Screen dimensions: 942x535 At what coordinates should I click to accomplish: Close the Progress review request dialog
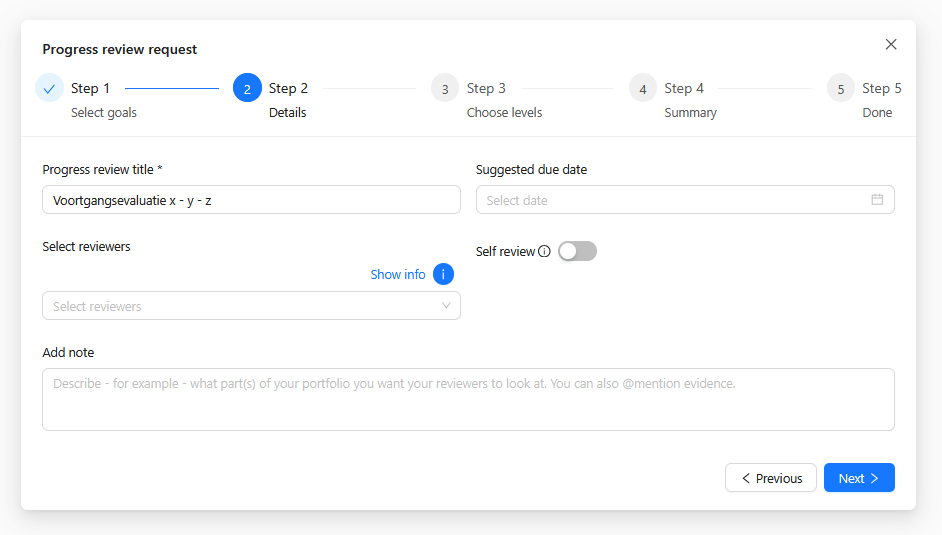pyautogui.click(x=891, y=44)
